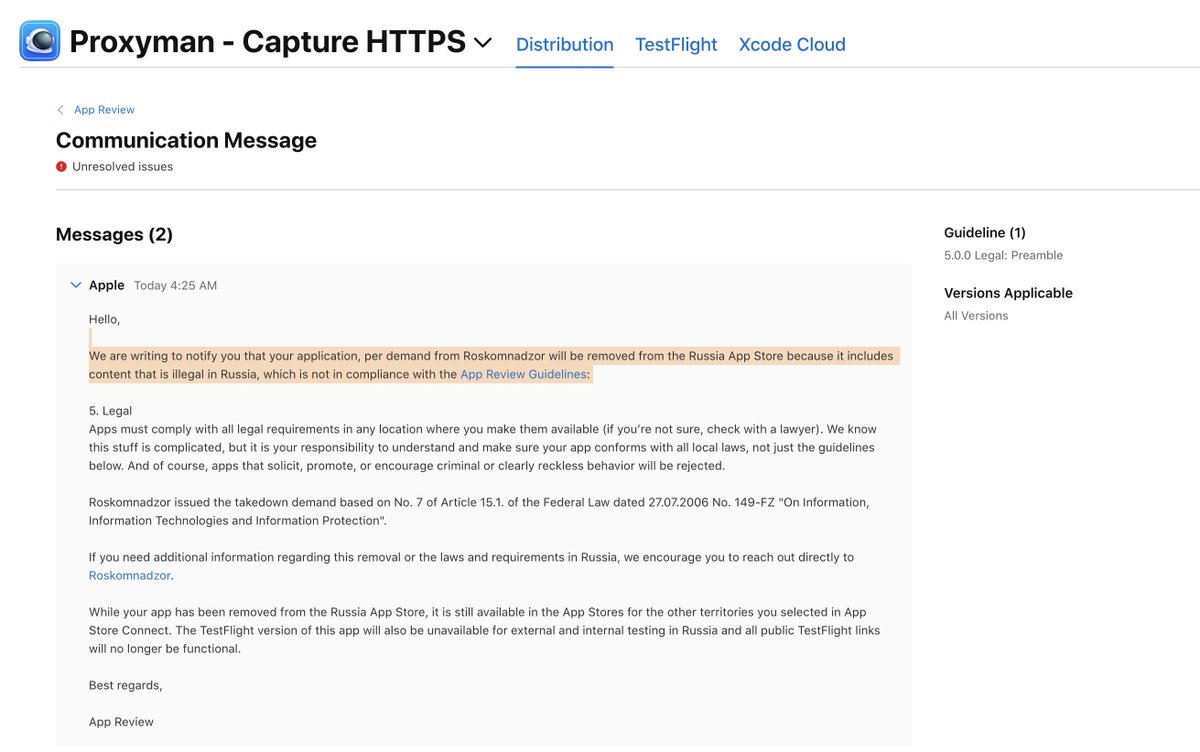Screen dimensions: 1200x752
Task: Click the Messages (2) heading
Action: [x=114, y=235]
